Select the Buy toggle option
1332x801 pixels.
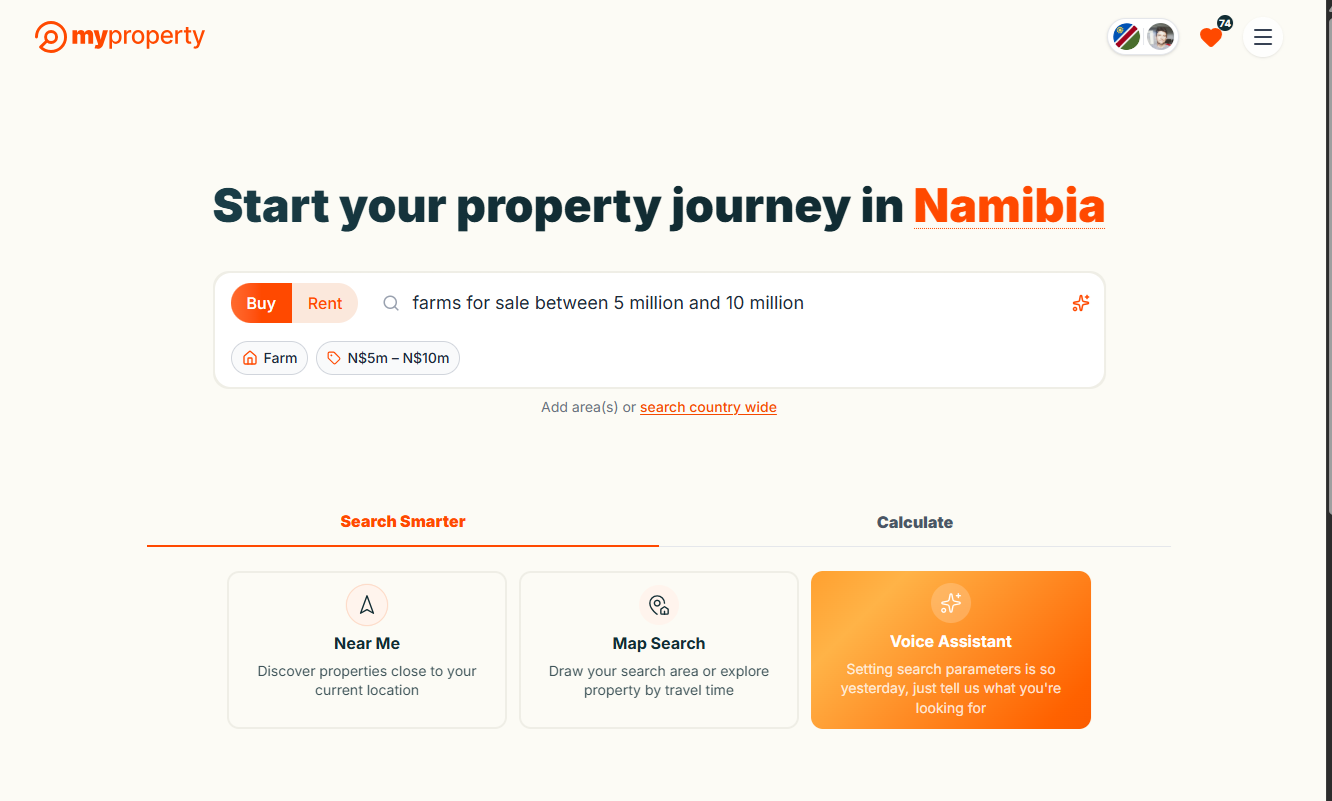click(x=261, y=303)
